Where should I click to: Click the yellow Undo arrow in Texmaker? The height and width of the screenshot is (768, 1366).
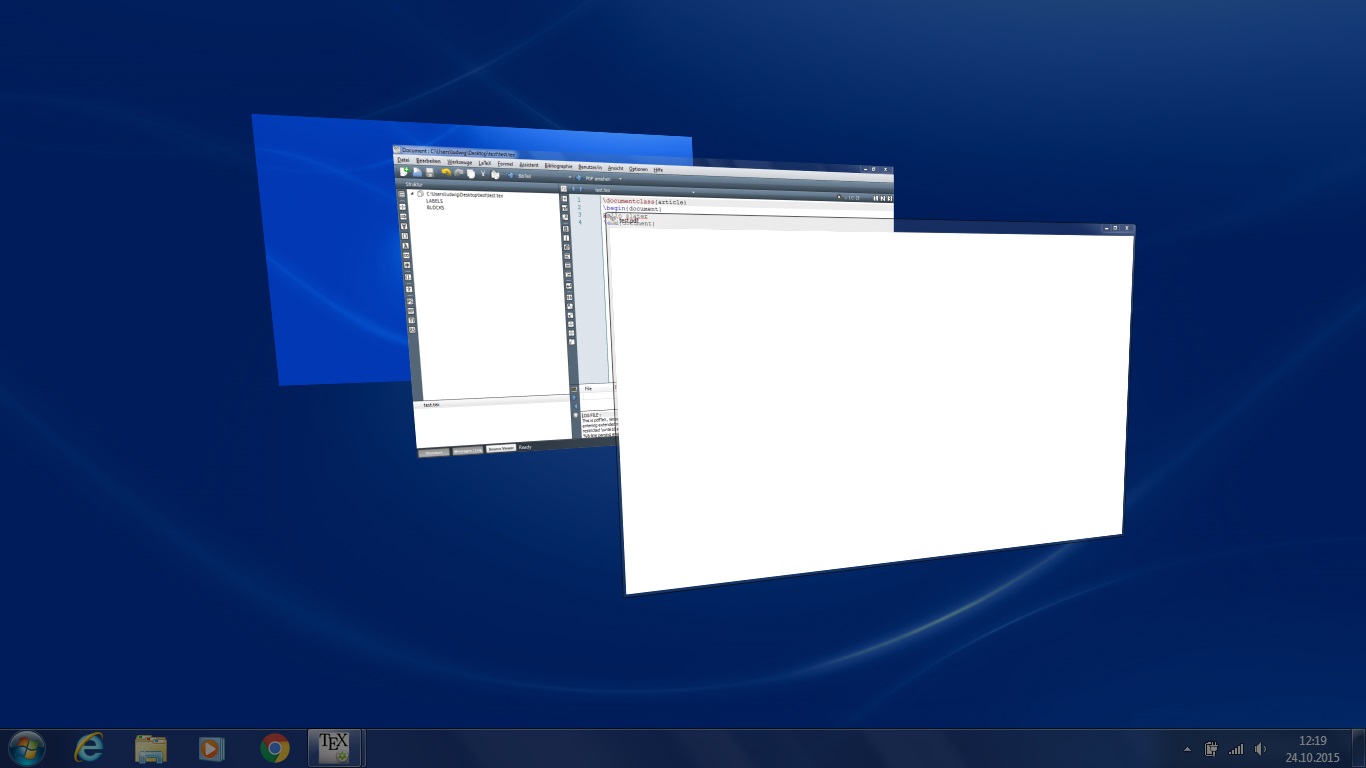tap(446, 172)
